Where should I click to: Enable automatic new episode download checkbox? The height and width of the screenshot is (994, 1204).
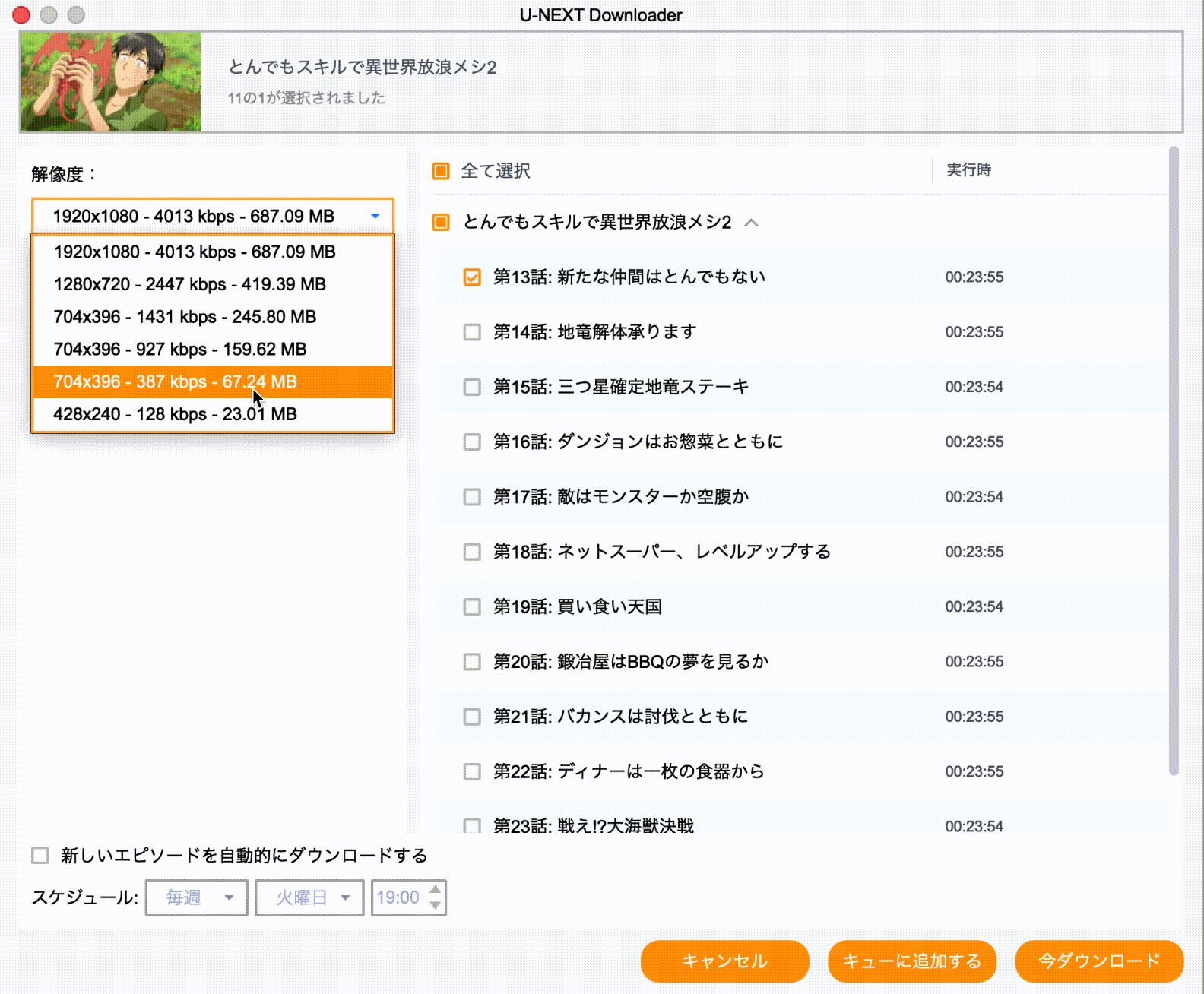[x=40, y=856]
